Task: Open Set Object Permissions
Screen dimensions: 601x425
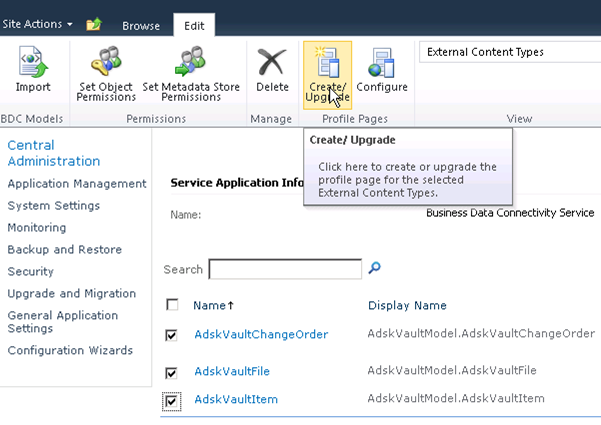Action: (x=105, y=76)
